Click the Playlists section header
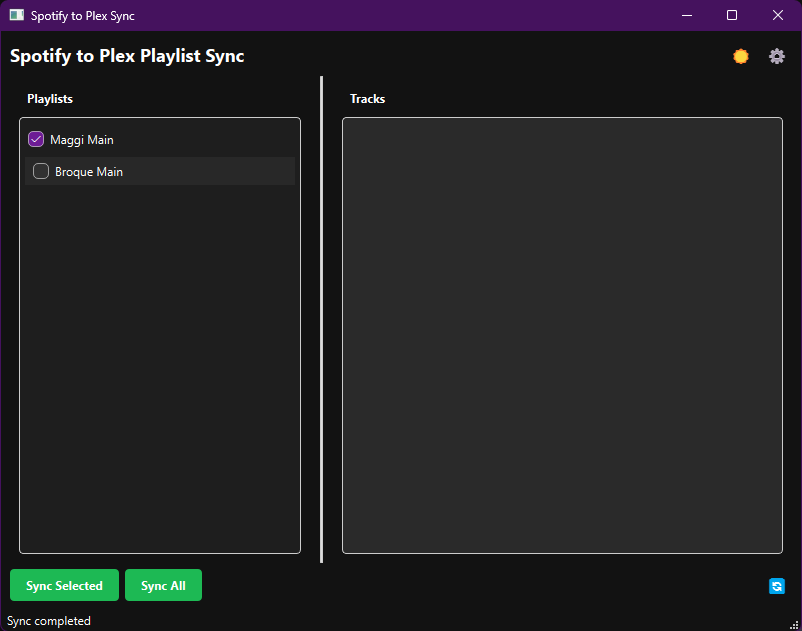The image size is (802, 631). click(x=50, y=99)
